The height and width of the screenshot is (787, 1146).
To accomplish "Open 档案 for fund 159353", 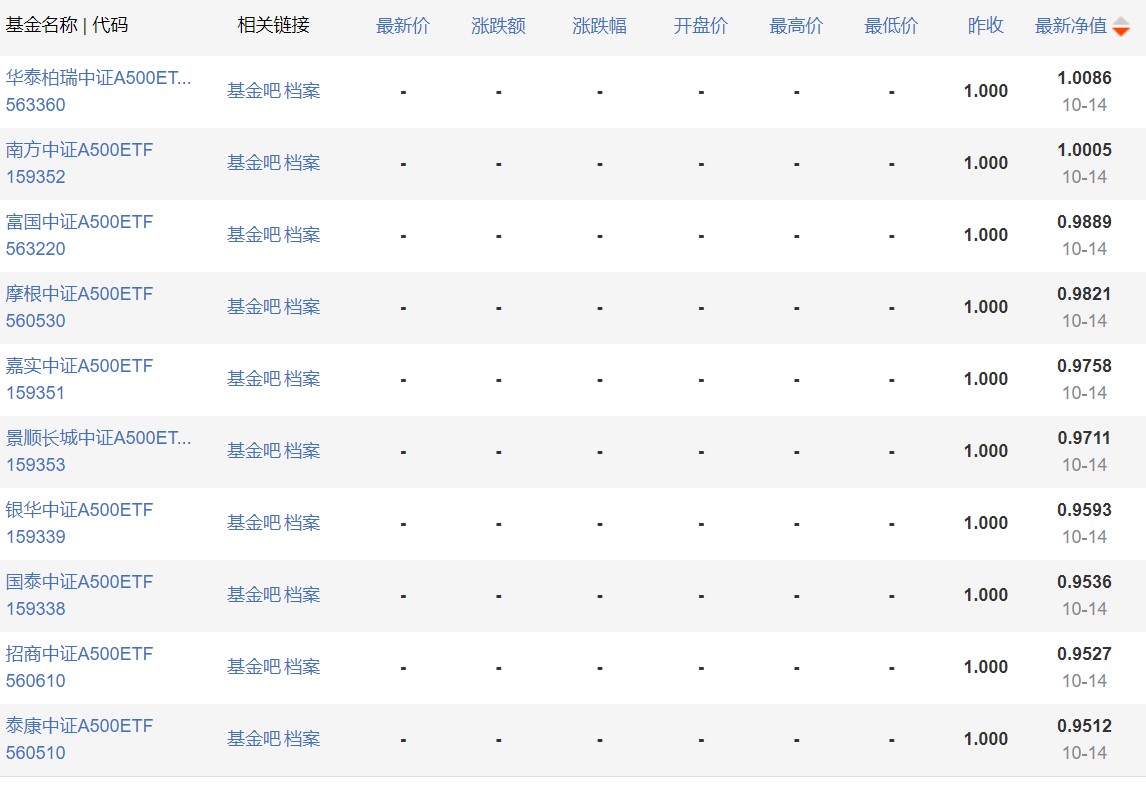I will [x=303, y=450].
